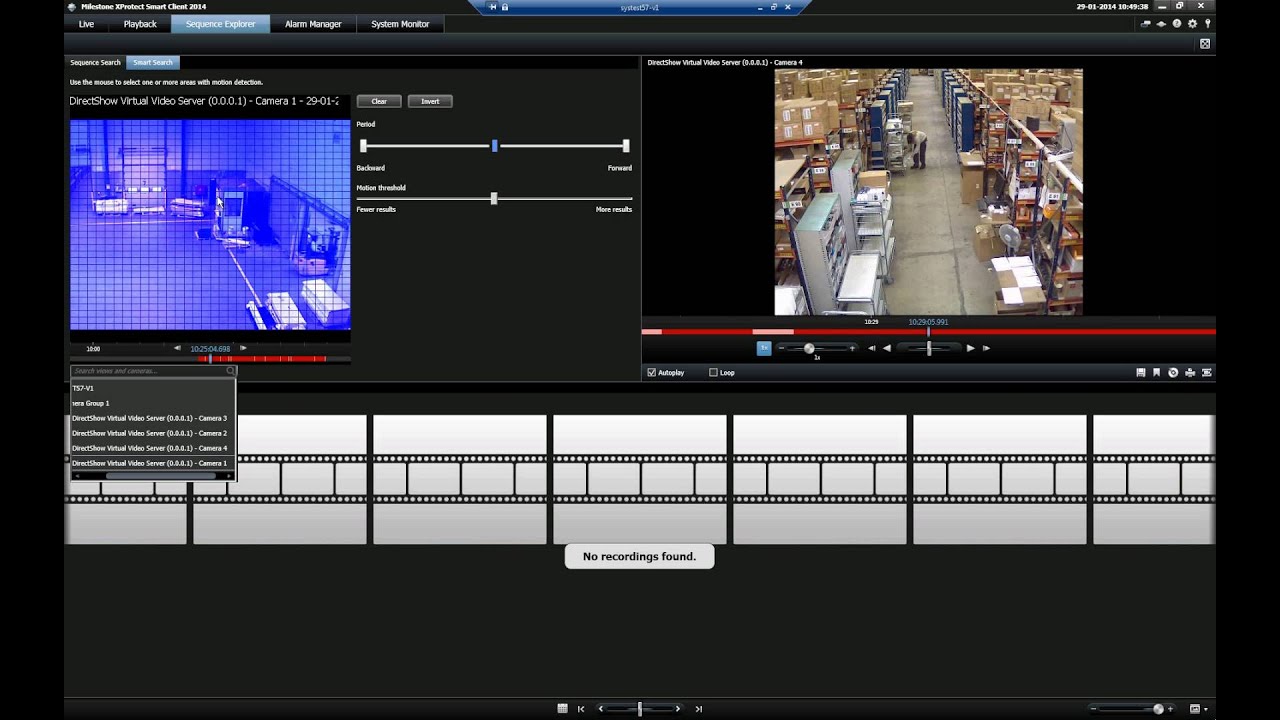Play Camera 4 video forward
This screenshot has height=720, width=1280.
(970, 348)
